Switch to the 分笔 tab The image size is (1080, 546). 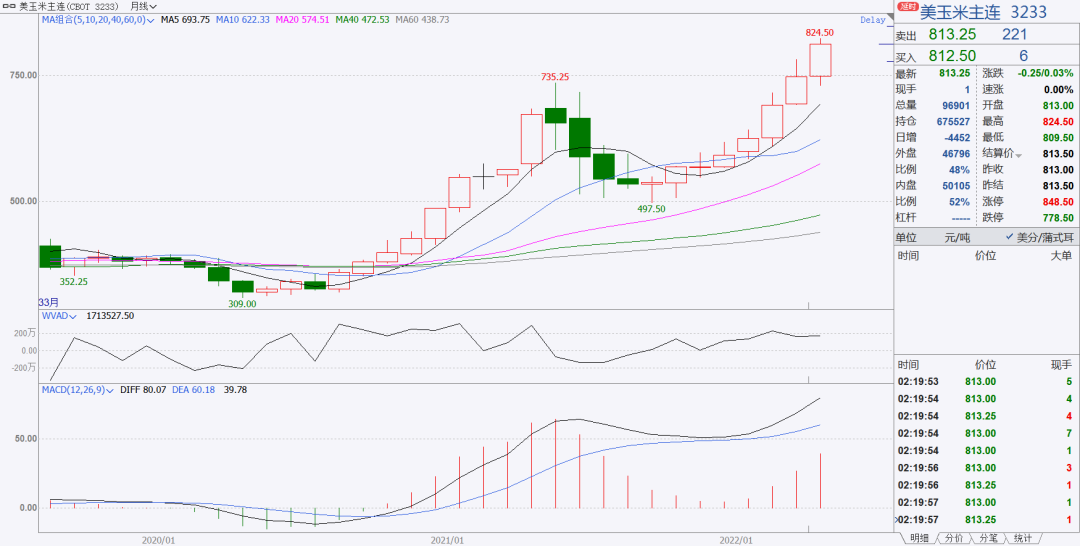tap(988, 538)
